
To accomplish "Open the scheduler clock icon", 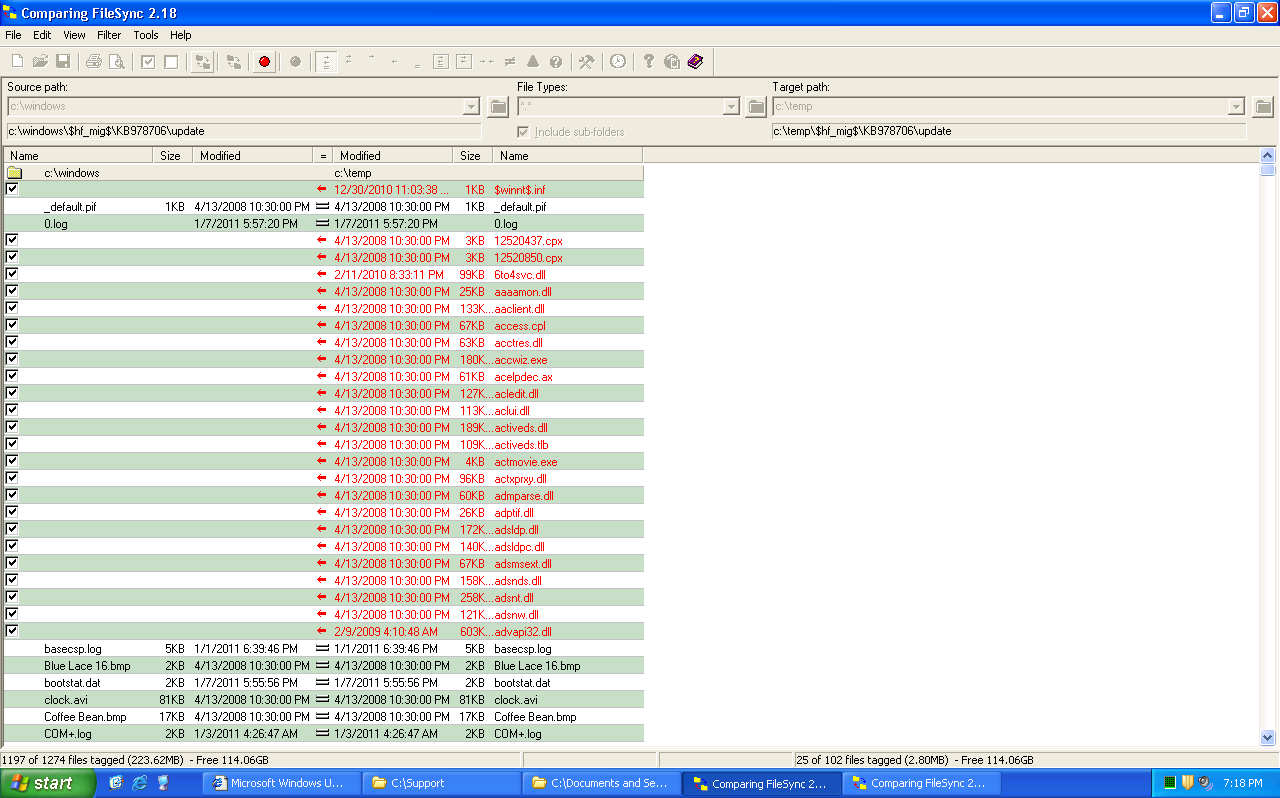I will [x=618, y=62].
